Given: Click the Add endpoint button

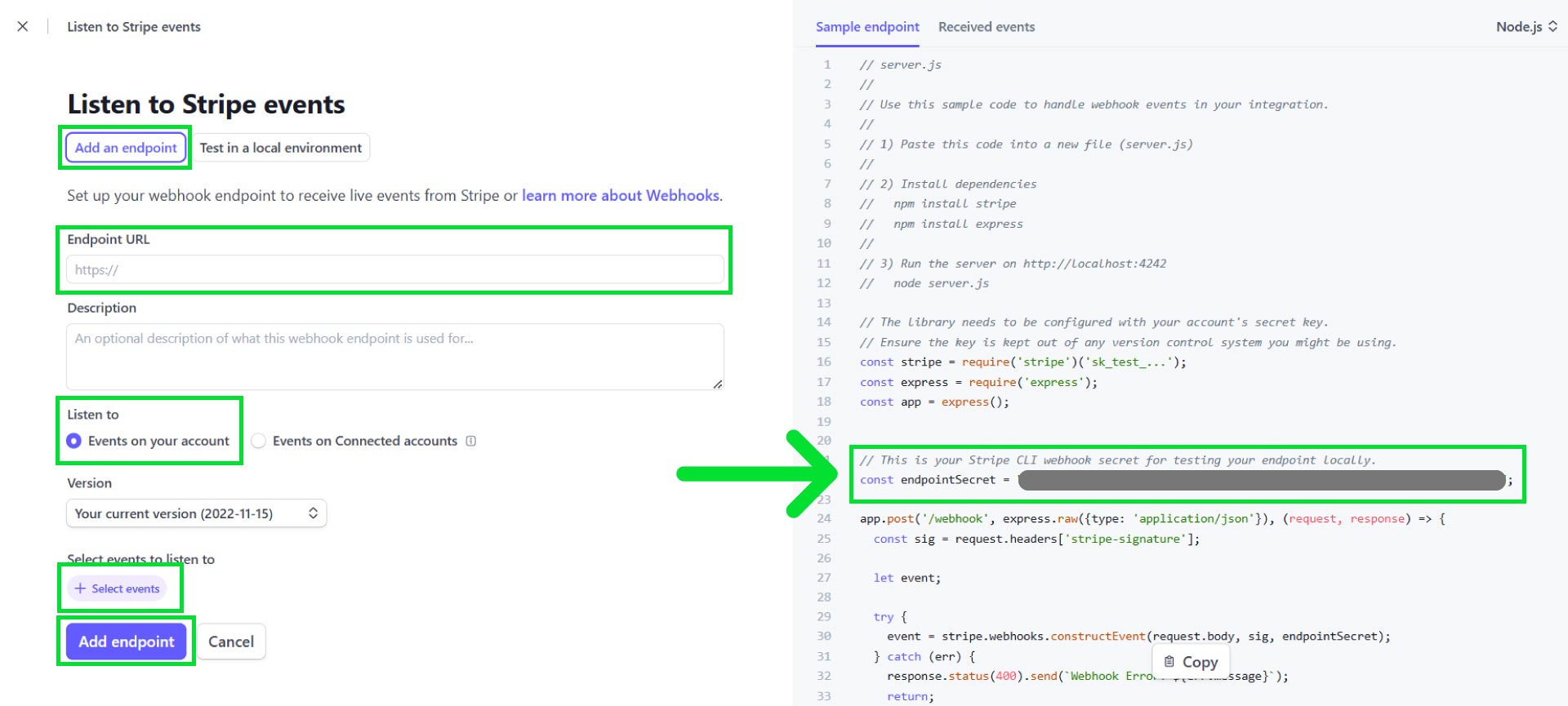Looking at the screenshot, I should pyautogui.click(x=127, y=642).
